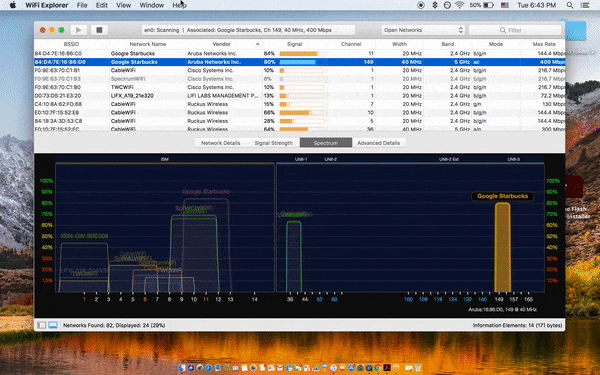This screenshot has height=375, width=600.
Task: Open the Advanced Details tab
Action: (x=378, y=143)
